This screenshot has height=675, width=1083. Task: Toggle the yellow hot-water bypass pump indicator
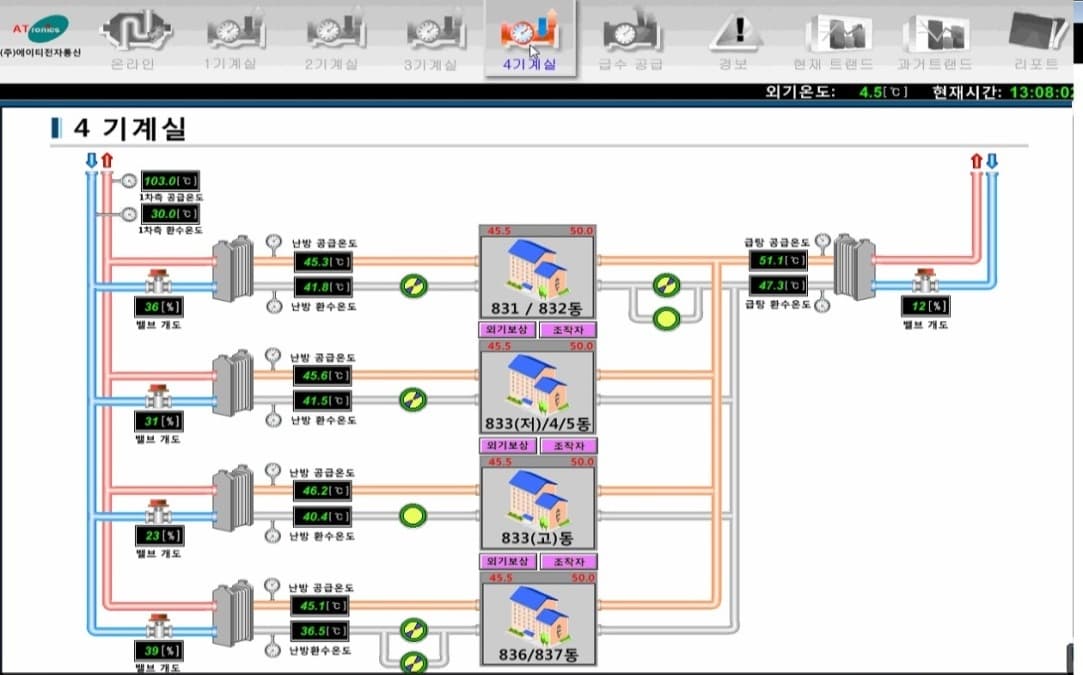[667, 319]
